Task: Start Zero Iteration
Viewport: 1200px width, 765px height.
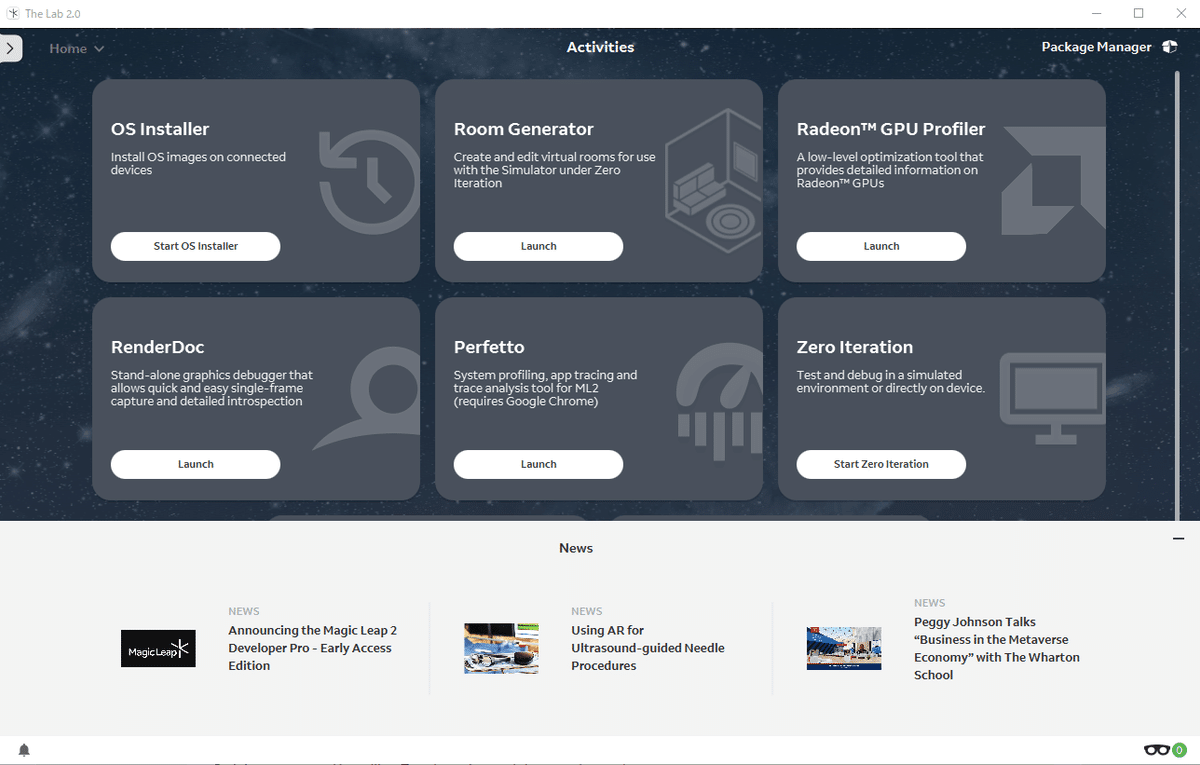Action: coord(881,464)
